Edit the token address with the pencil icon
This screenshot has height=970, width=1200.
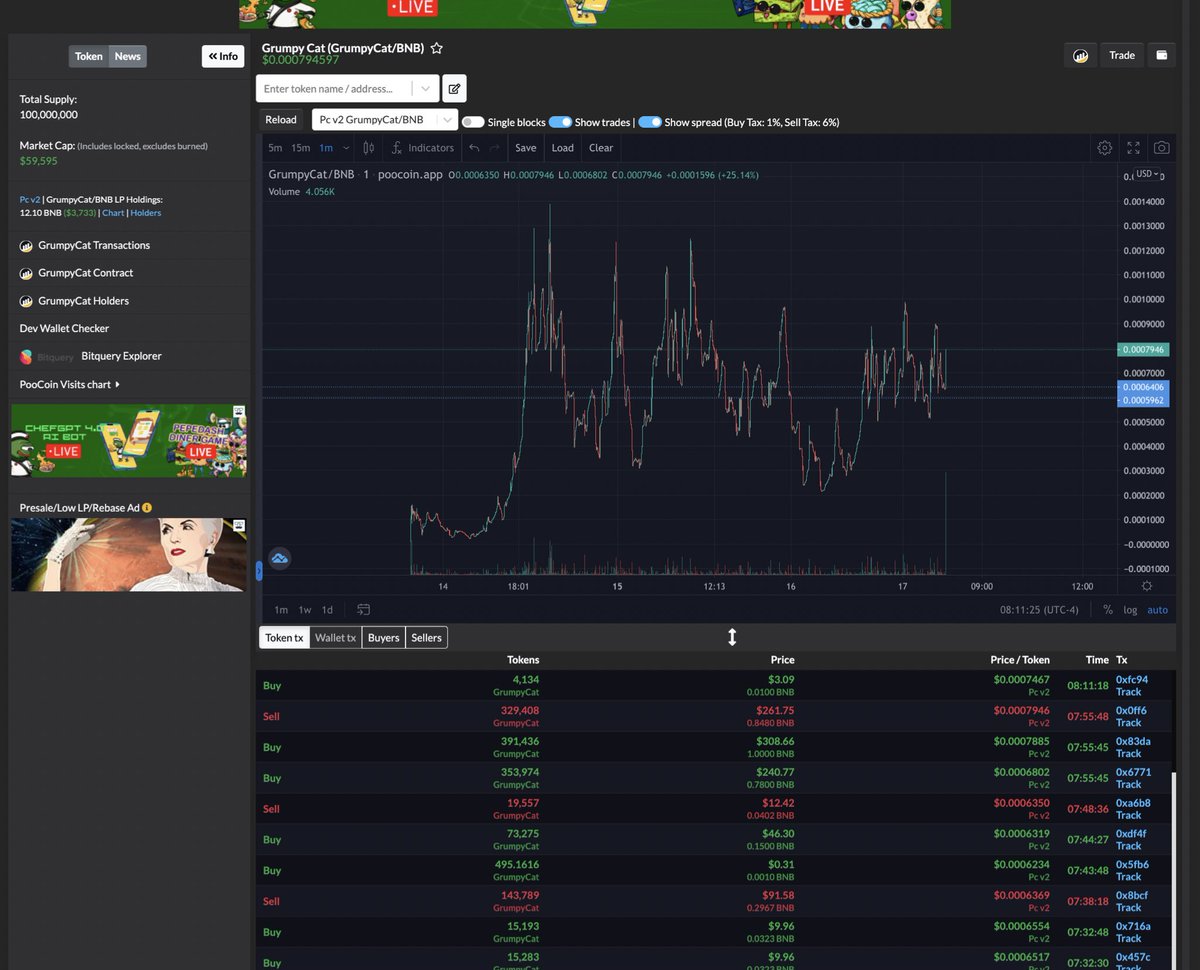point(454,88)
